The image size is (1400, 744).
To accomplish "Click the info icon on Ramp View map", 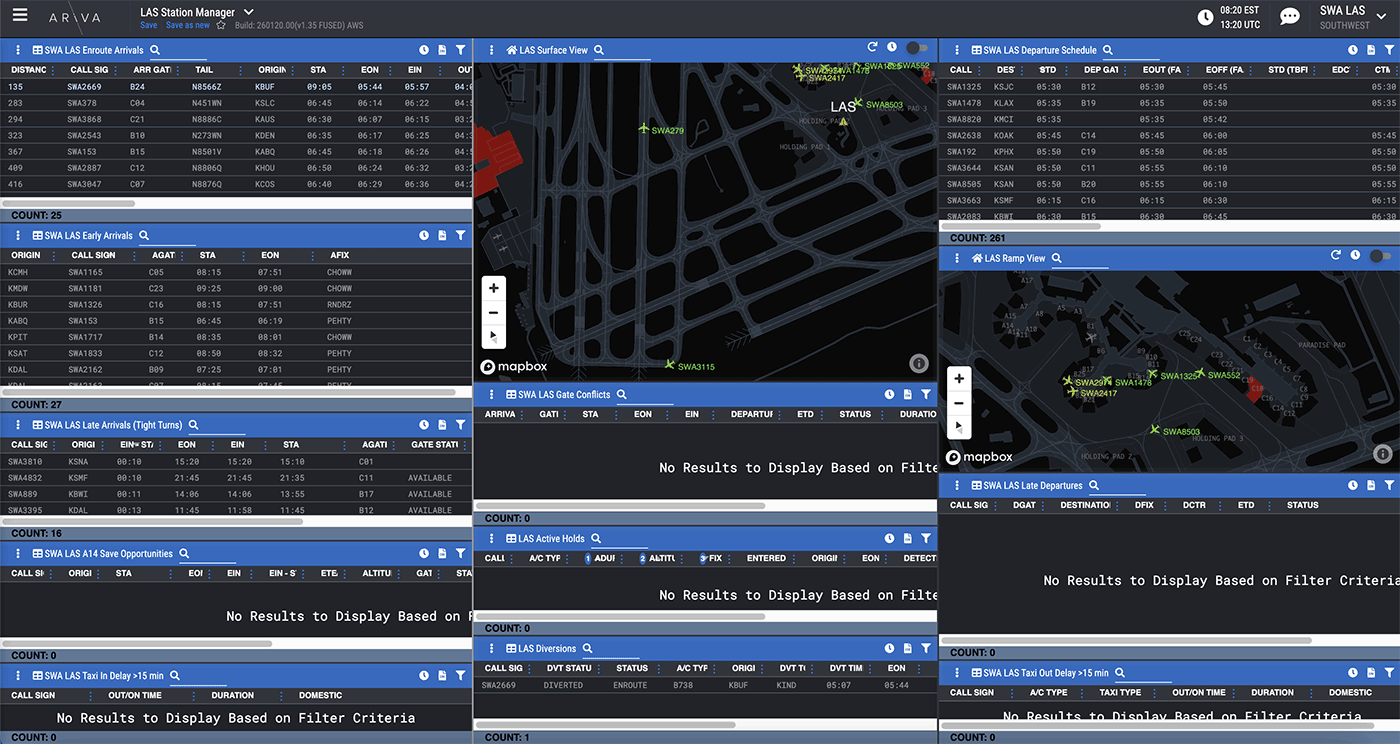I will (x=1382, y=453).
